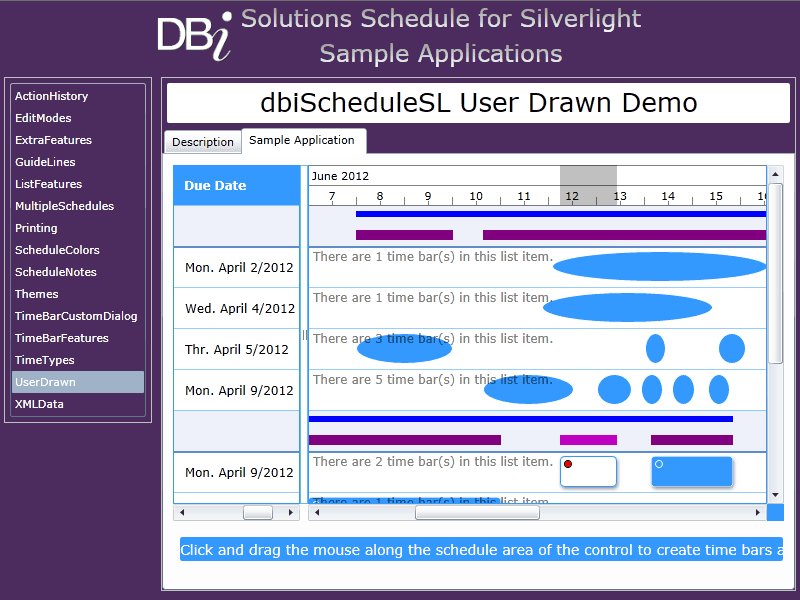Click the Due Date column header
The width and height of the screenshot is (800, 600).
coord(237,185)
